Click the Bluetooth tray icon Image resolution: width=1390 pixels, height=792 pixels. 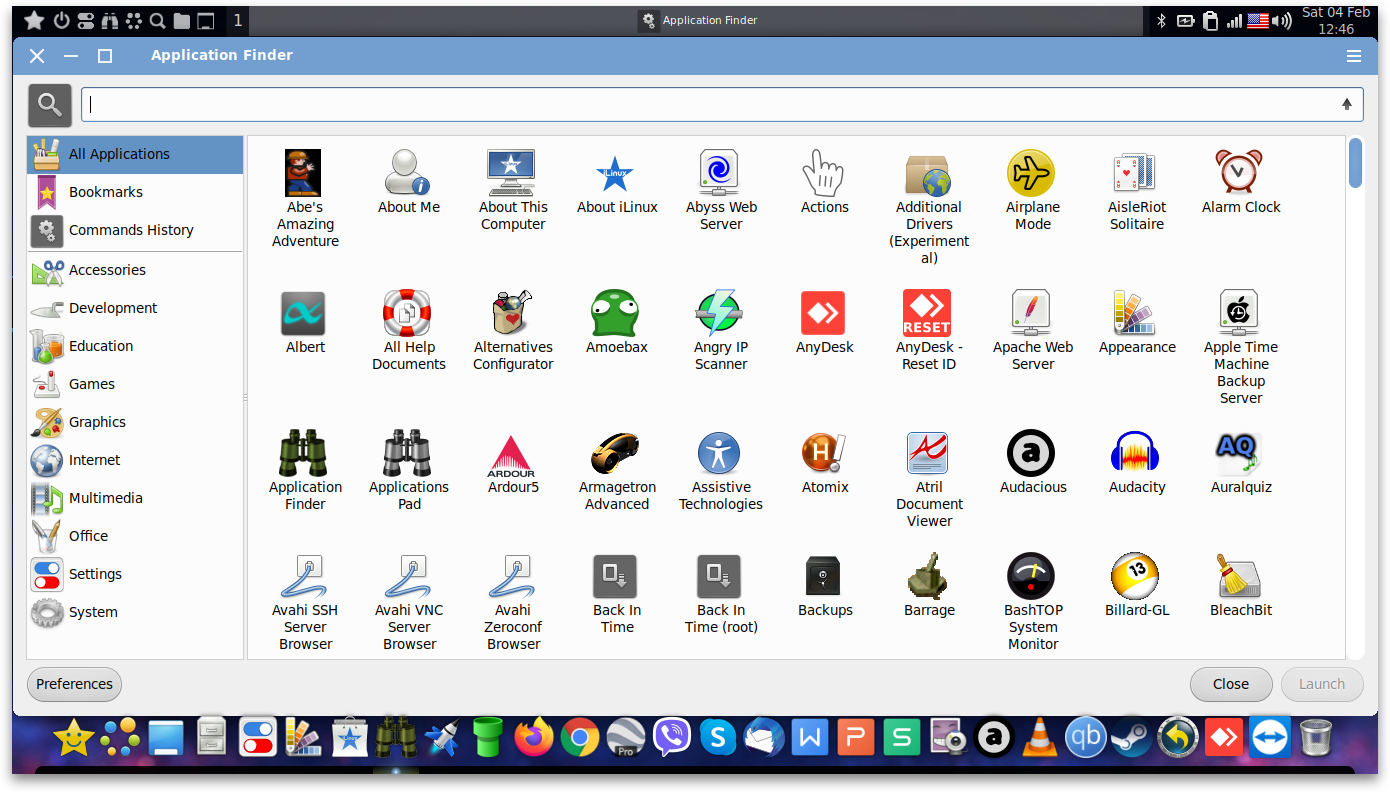click(x=1162, y=21)
